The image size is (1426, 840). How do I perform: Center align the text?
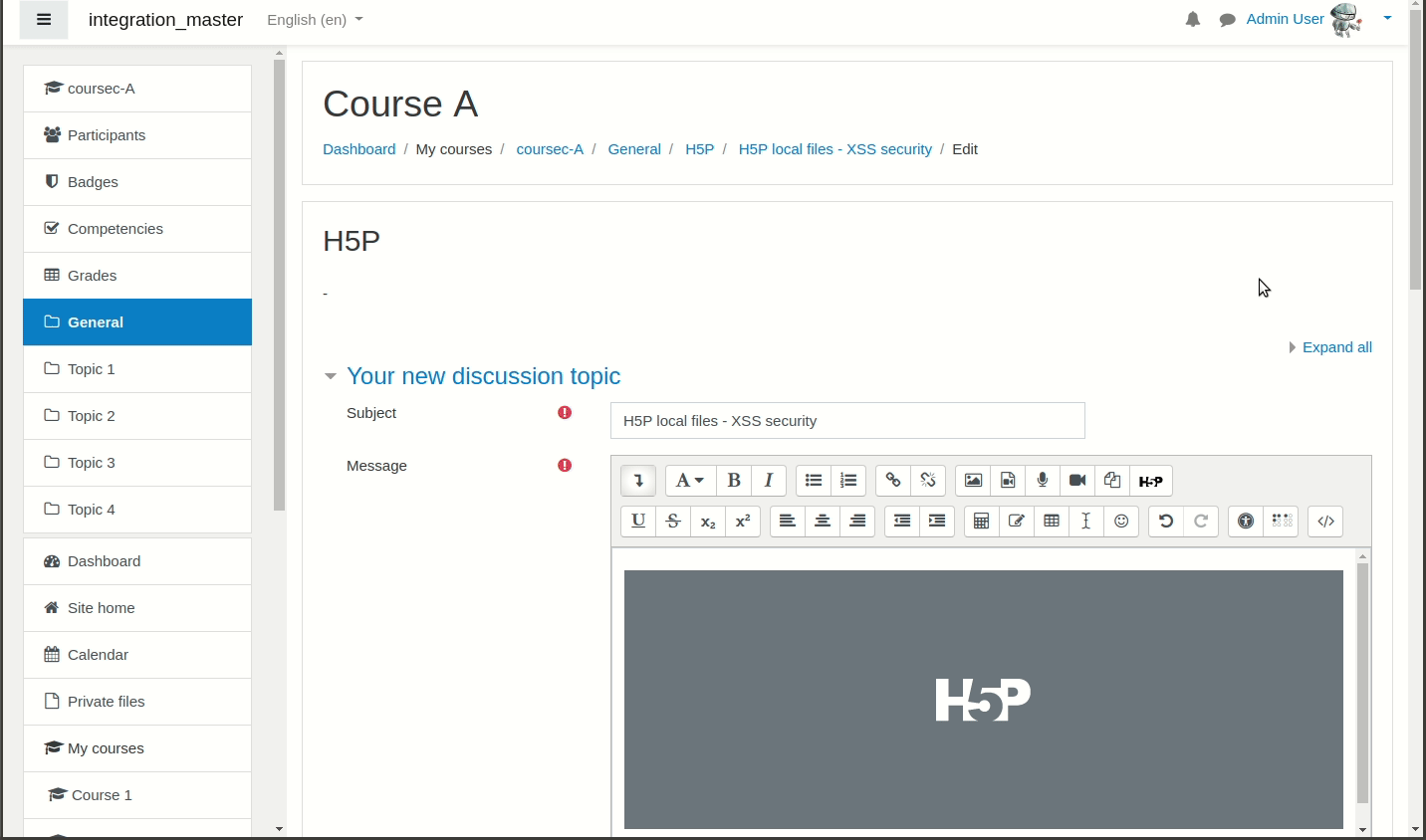(823, 521)
